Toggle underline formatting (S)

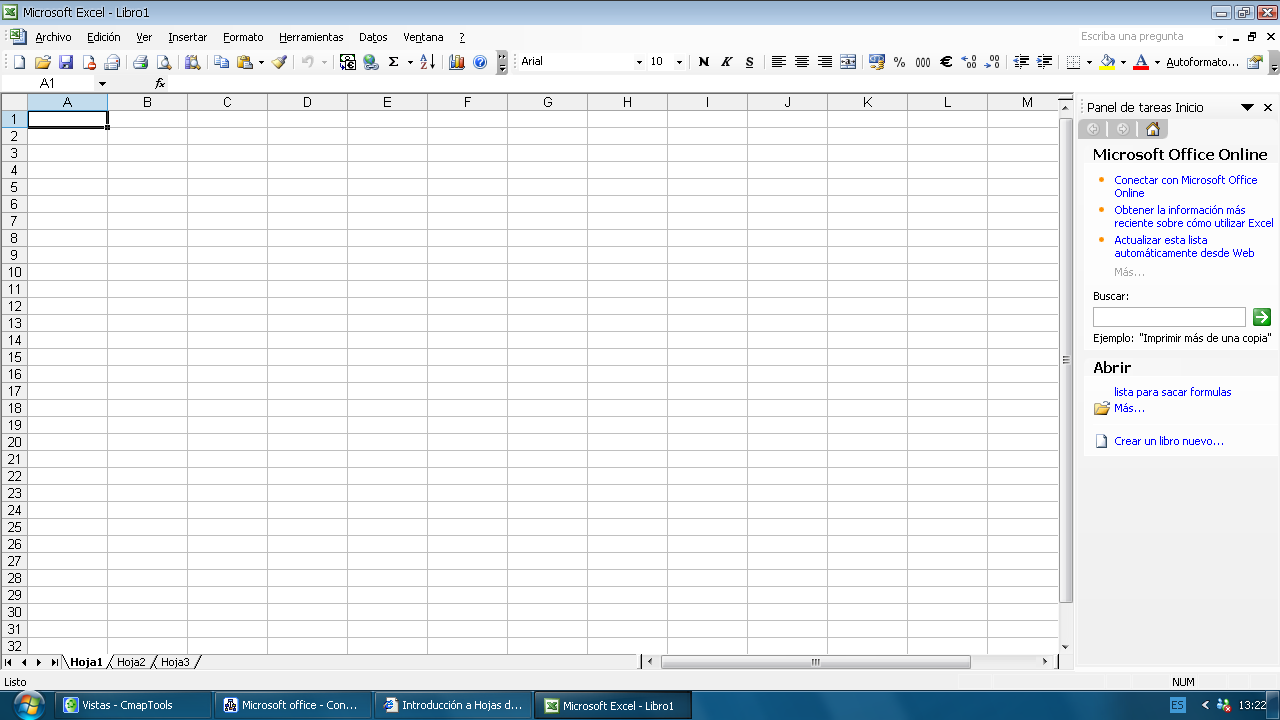749,62
